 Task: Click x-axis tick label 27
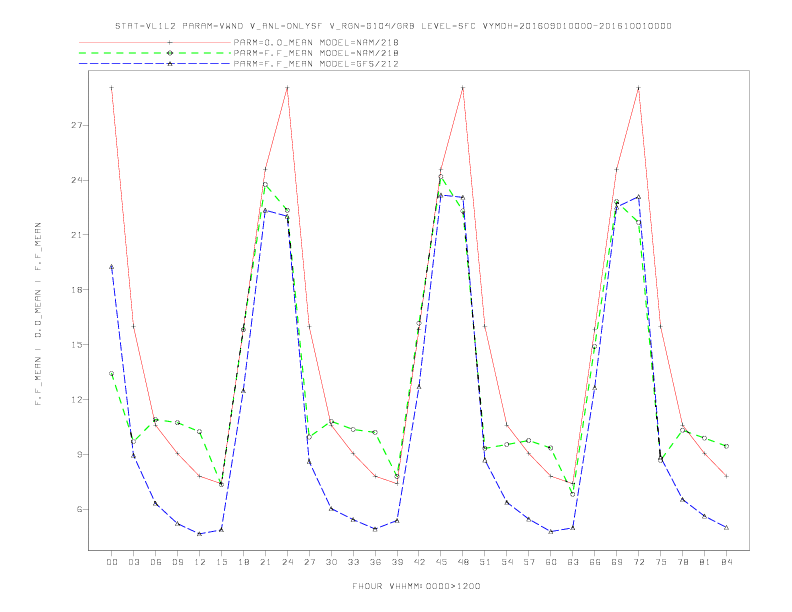point(309,562)
